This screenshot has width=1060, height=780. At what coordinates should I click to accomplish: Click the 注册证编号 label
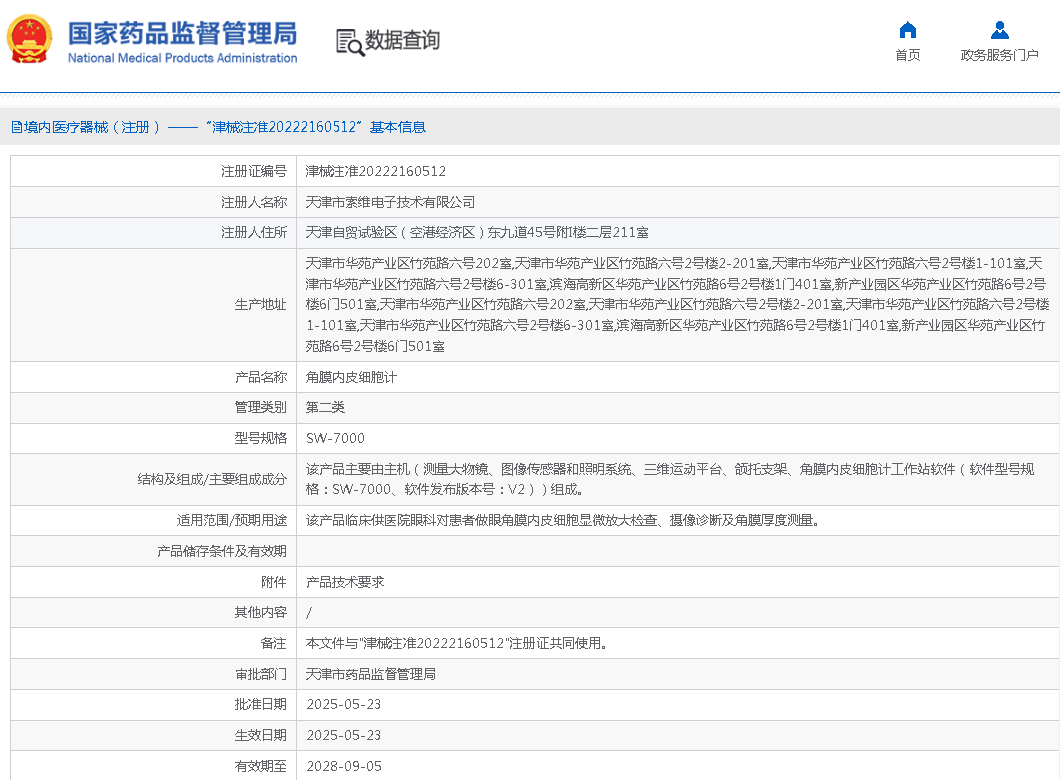tap(254, 171)
